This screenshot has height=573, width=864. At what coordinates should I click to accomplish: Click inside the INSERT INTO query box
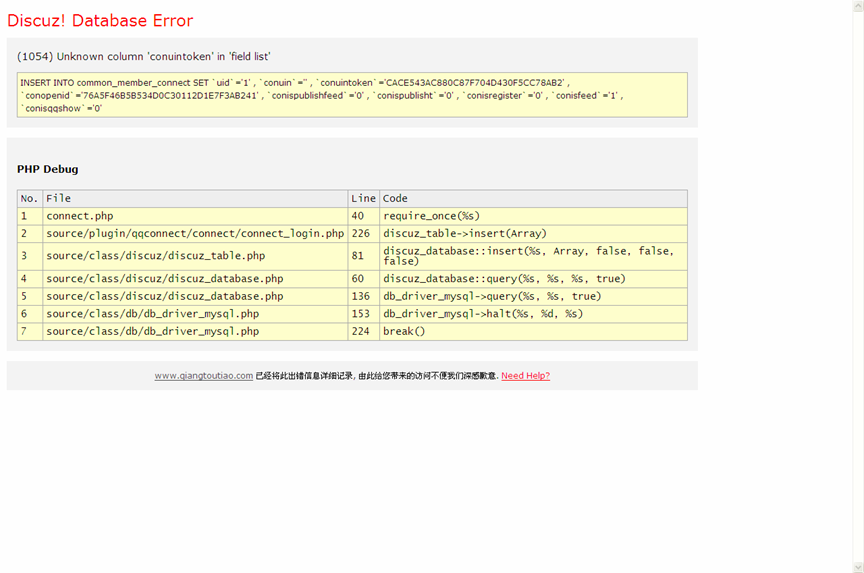351,95
